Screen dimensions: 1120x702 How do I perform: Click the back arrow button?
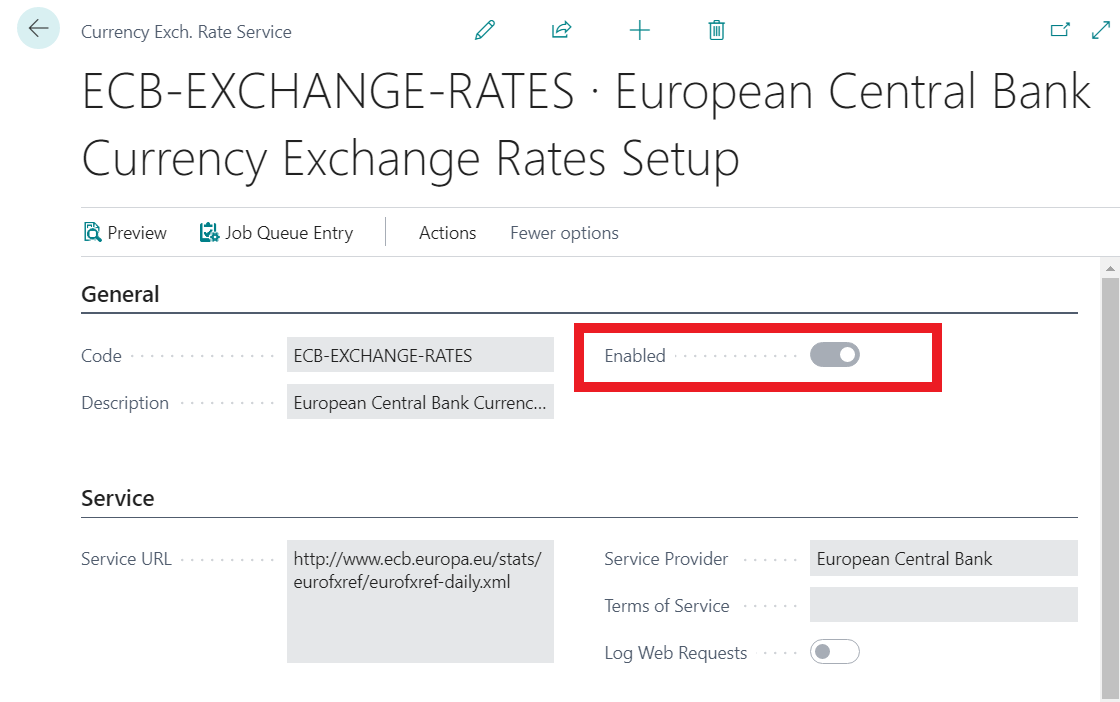38,29
